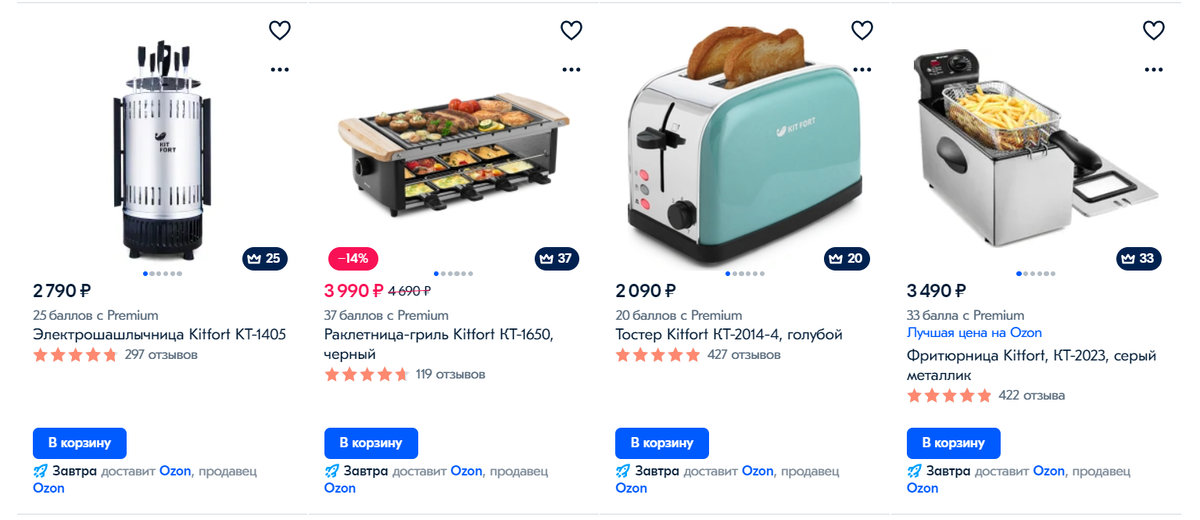Click the Premium crown badge showing 25
The height and width of the screenshot is (520, 1200).
tap(265, 258)
